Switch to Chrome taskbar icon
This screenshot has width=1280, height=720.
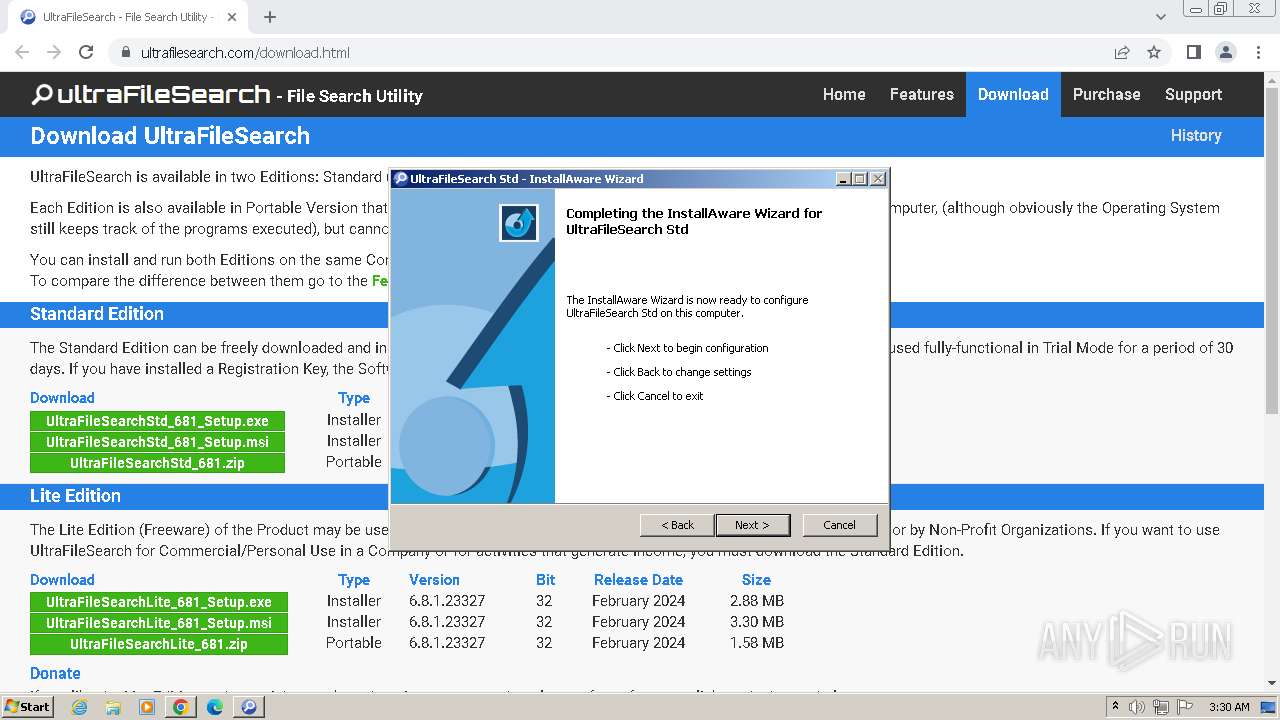point(180,707)
